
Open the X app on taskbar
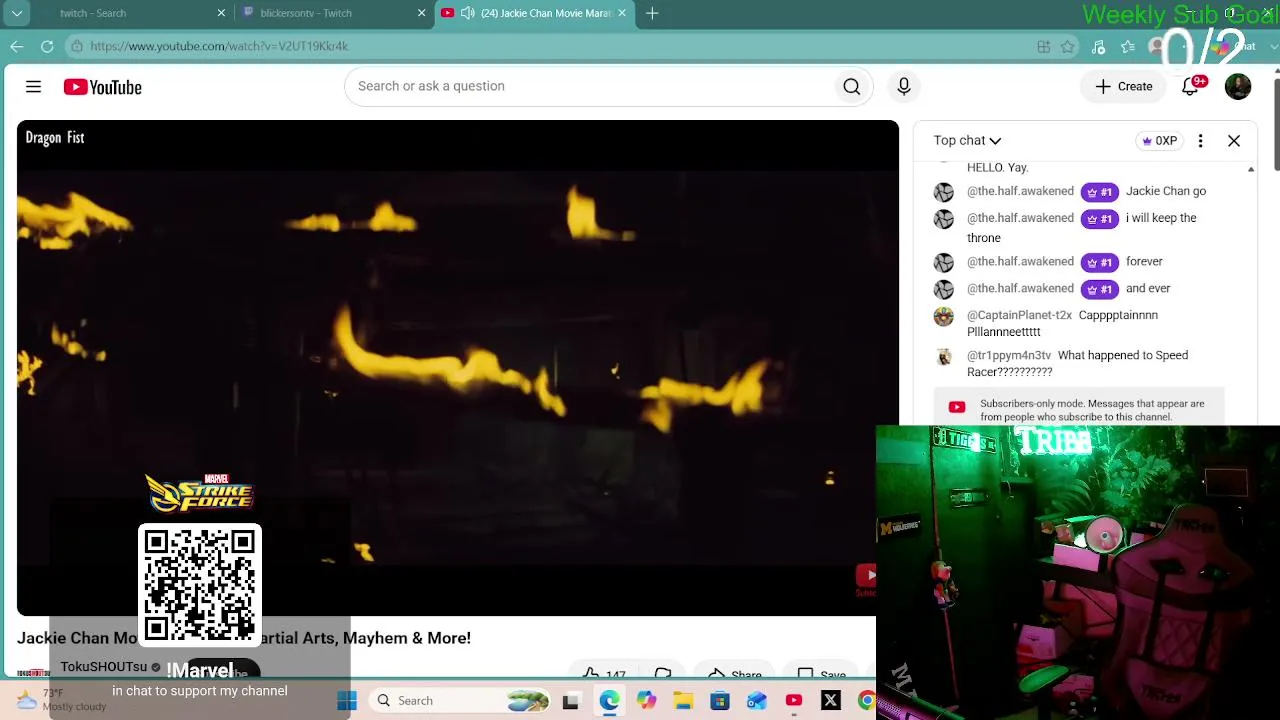831,701
